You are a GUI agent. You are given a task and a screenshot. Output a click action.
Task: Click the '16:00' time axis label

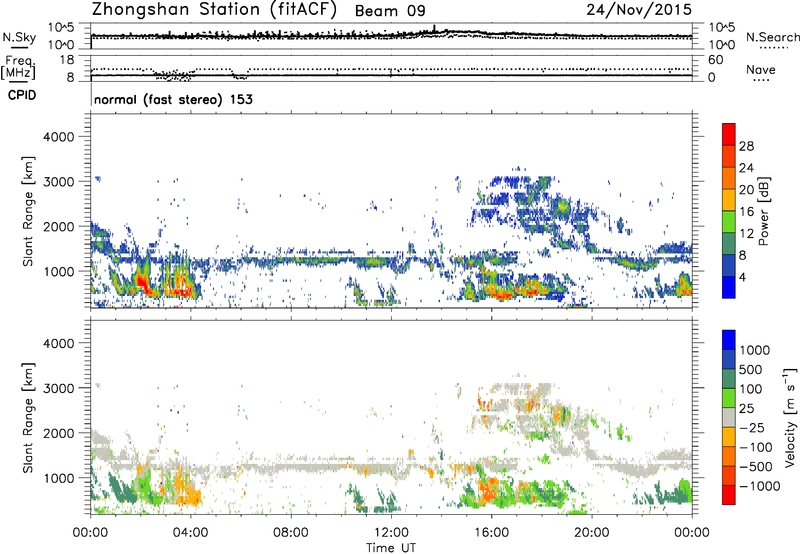(x=491, y=533)
